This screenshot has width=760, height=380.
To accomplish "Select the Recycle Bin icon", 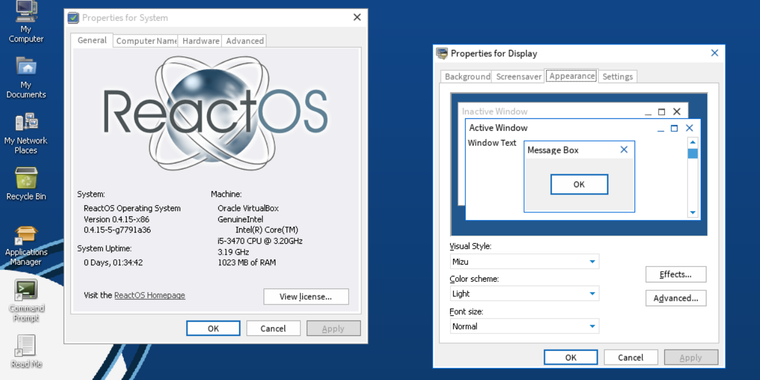I will point(26,184).
